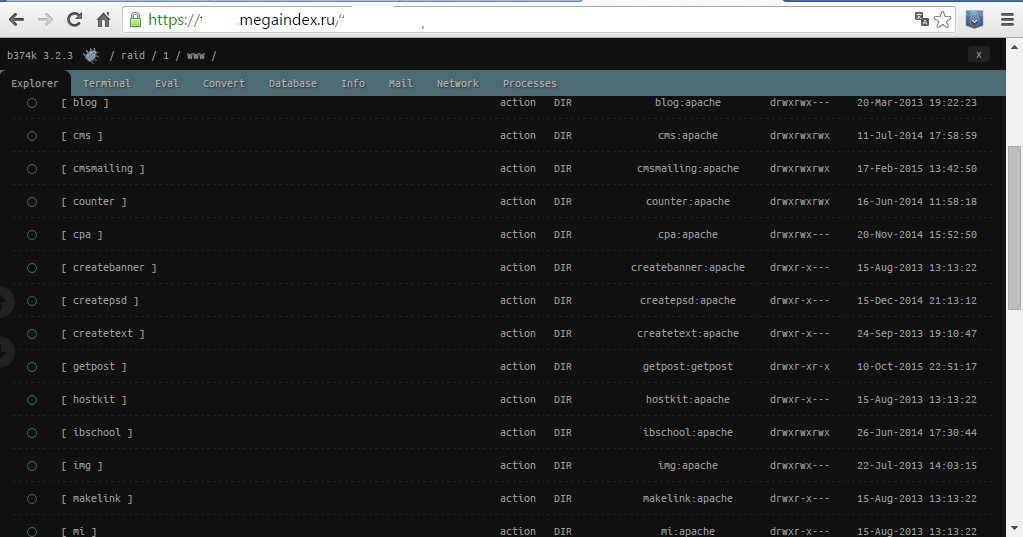Open action menu for createbanner

click(x=518, y=268)
